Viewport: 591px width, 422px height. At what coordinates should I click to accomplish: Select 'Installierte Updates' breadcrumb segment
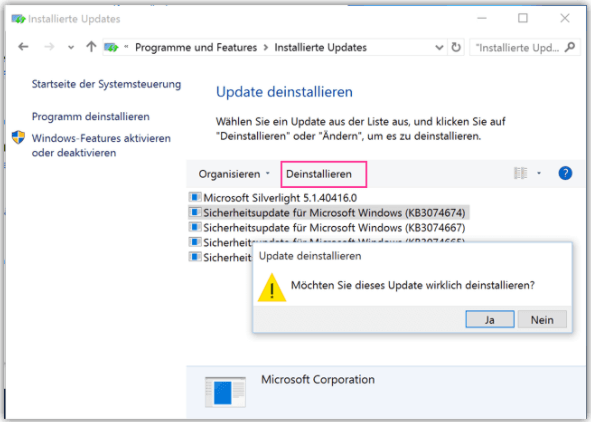coord(320,47)
